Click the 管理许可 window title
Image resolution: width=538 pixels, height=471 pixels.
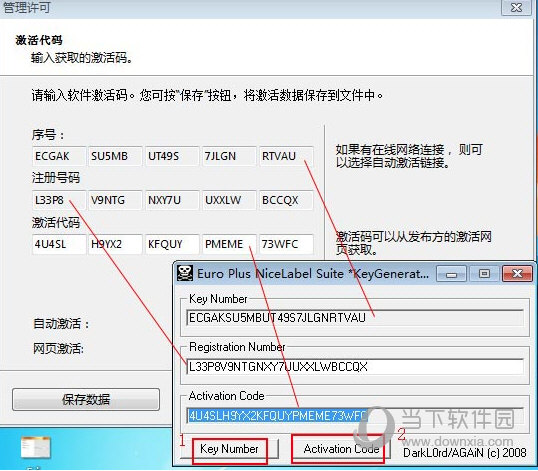point(26,7)
